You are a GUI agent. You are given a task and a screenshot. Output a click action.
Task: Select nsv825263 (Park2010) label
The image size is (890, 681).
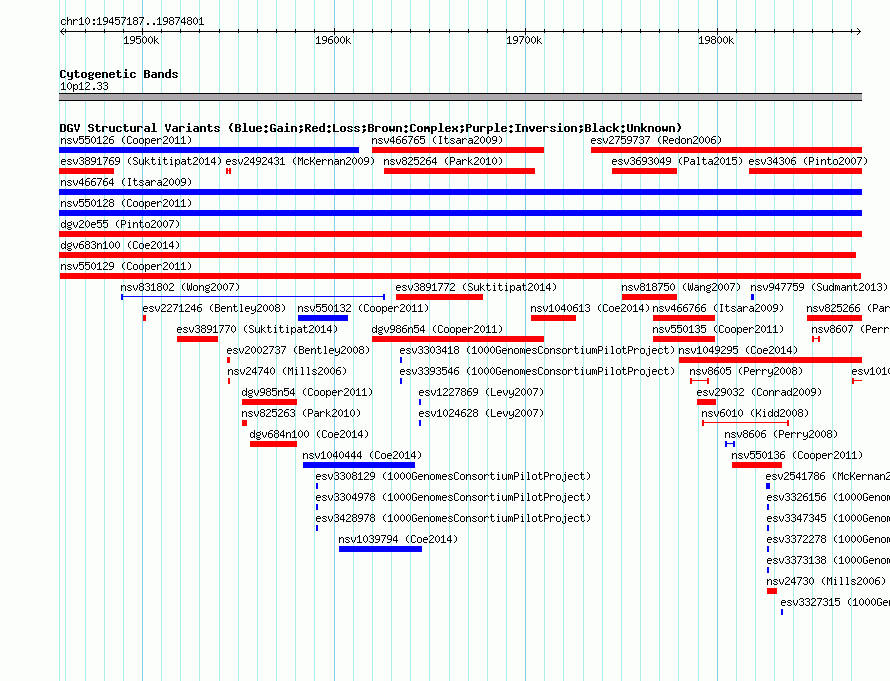(x=301, y=413)
